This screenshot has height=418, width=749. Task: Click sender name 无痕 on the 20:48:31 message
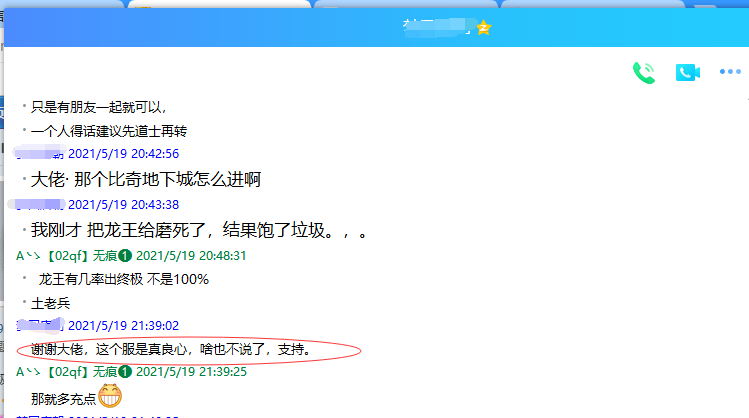[x=101, y=255]
